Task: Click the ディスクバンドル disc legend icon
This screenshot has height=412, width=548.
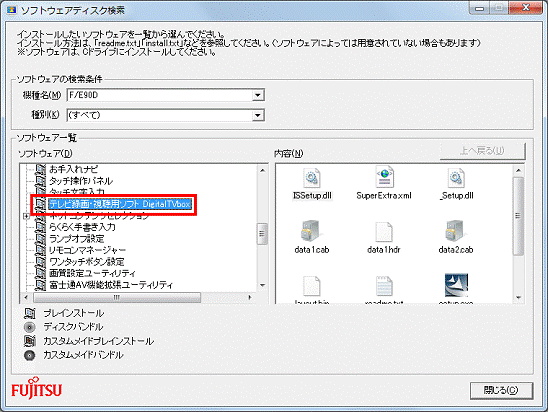Action: point(30,327)
